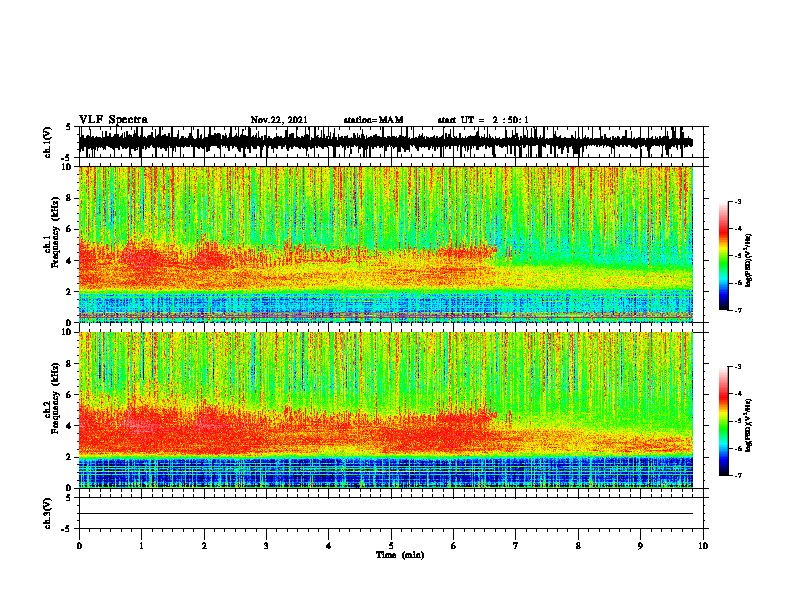Click the "ch.3(V)" axis label

point(47,513)
